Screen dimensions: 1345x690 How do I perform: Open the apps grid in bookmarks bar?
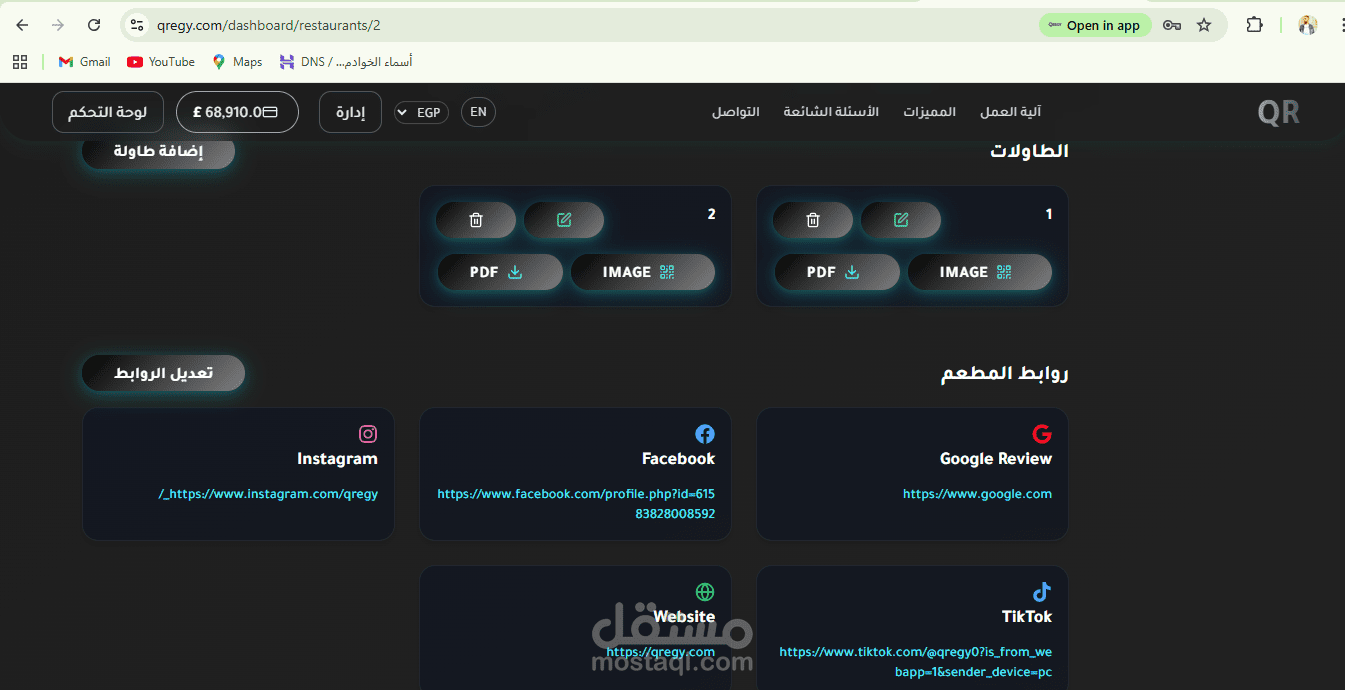(20, 62)
